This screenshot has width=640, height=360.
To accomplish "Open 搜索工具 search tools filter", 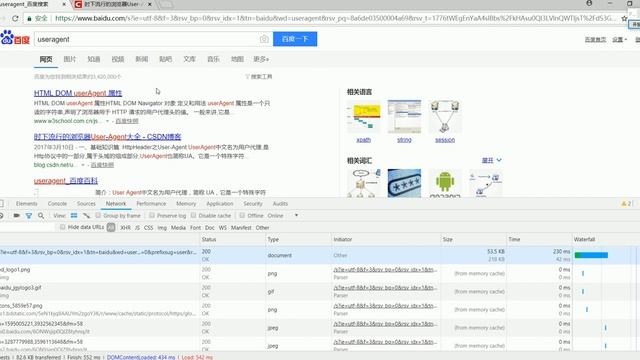I will (x=259, y=77).
